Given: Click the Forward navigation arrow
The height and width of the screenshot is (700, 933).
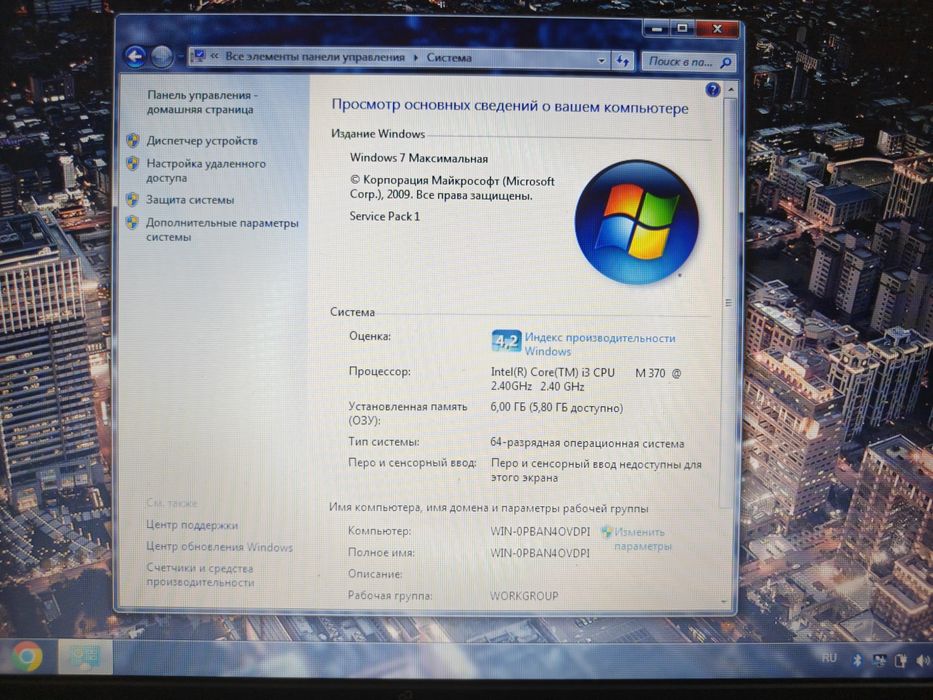Looking at the screenshot, I should pos(162,58).
